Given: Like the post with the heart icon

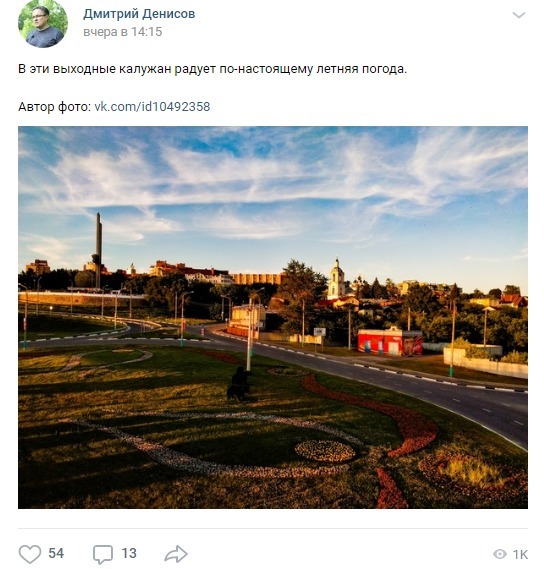Looking at the screenshot, I should click(x=29, y=554).
